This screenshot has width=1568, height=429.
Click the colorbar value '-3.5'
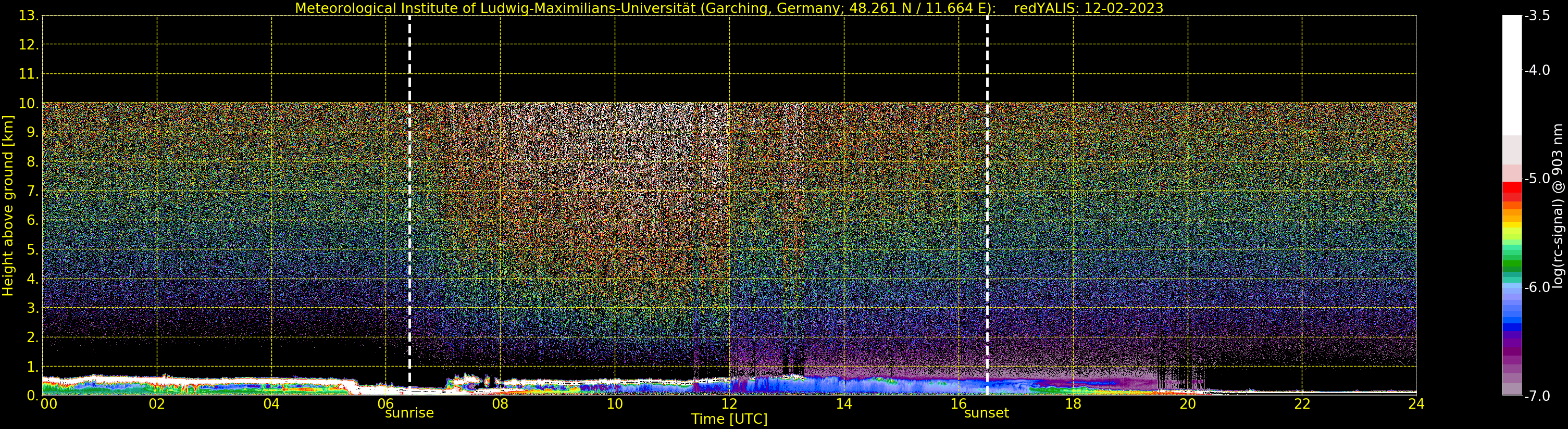point(1537,16)
